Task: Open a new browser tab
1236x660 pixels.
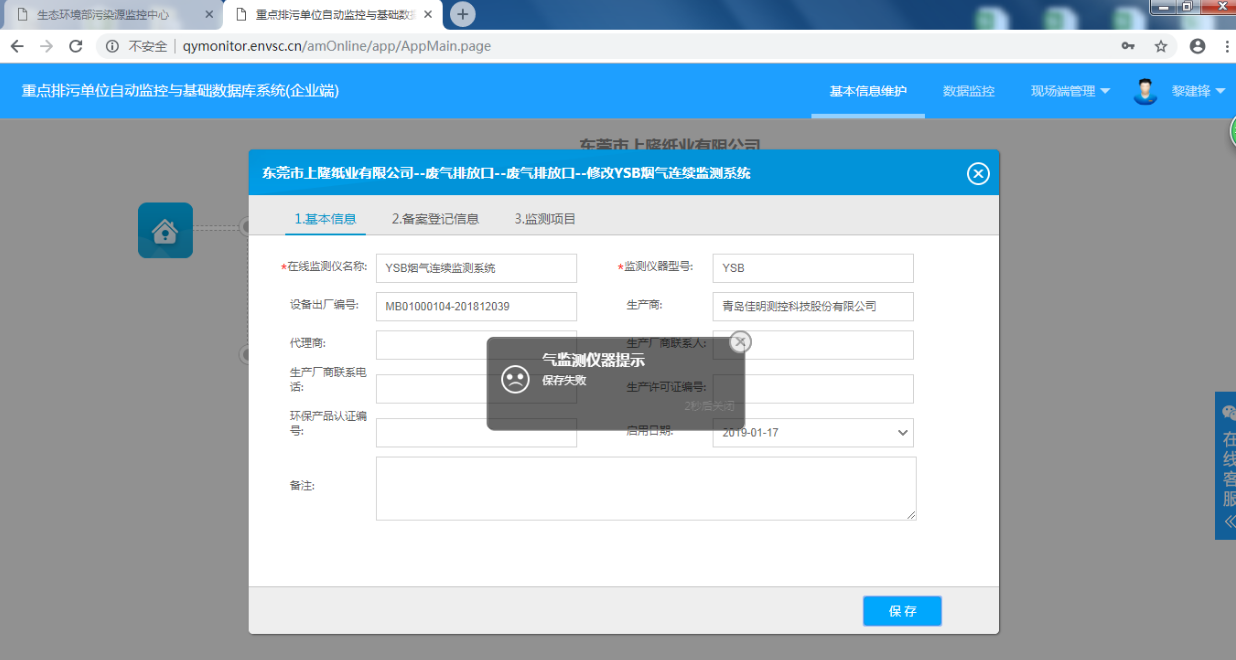Action: click(x=462, y=14)
